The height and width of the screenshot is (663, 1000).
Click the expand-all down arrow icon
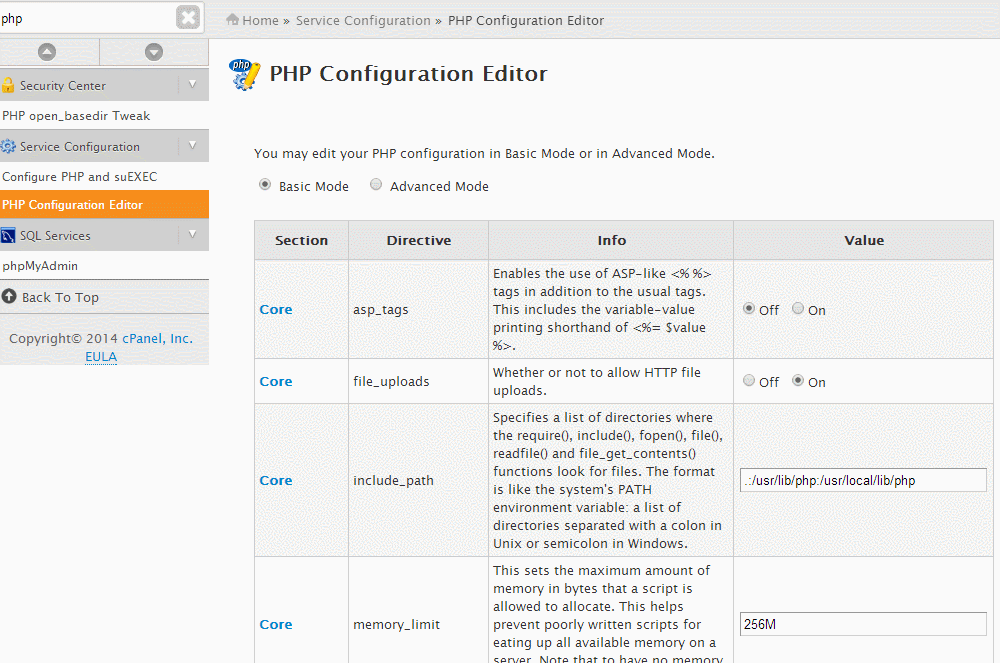coord(154,52)
